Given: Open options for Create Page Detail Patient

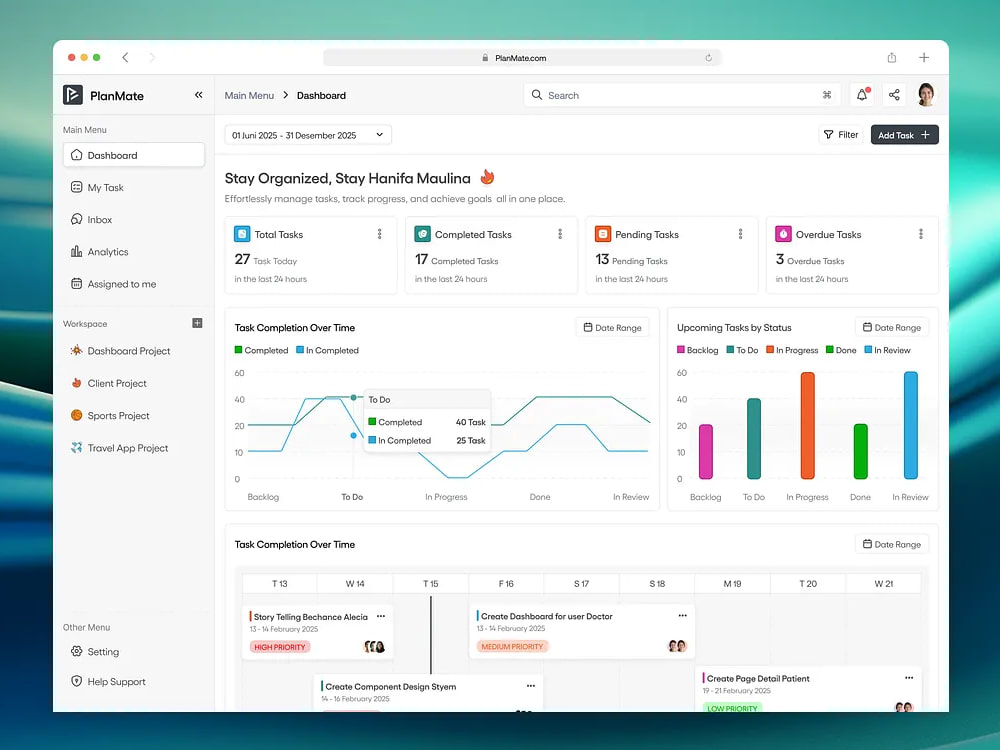Looking at the screenshot, I should tap(909, 678).
